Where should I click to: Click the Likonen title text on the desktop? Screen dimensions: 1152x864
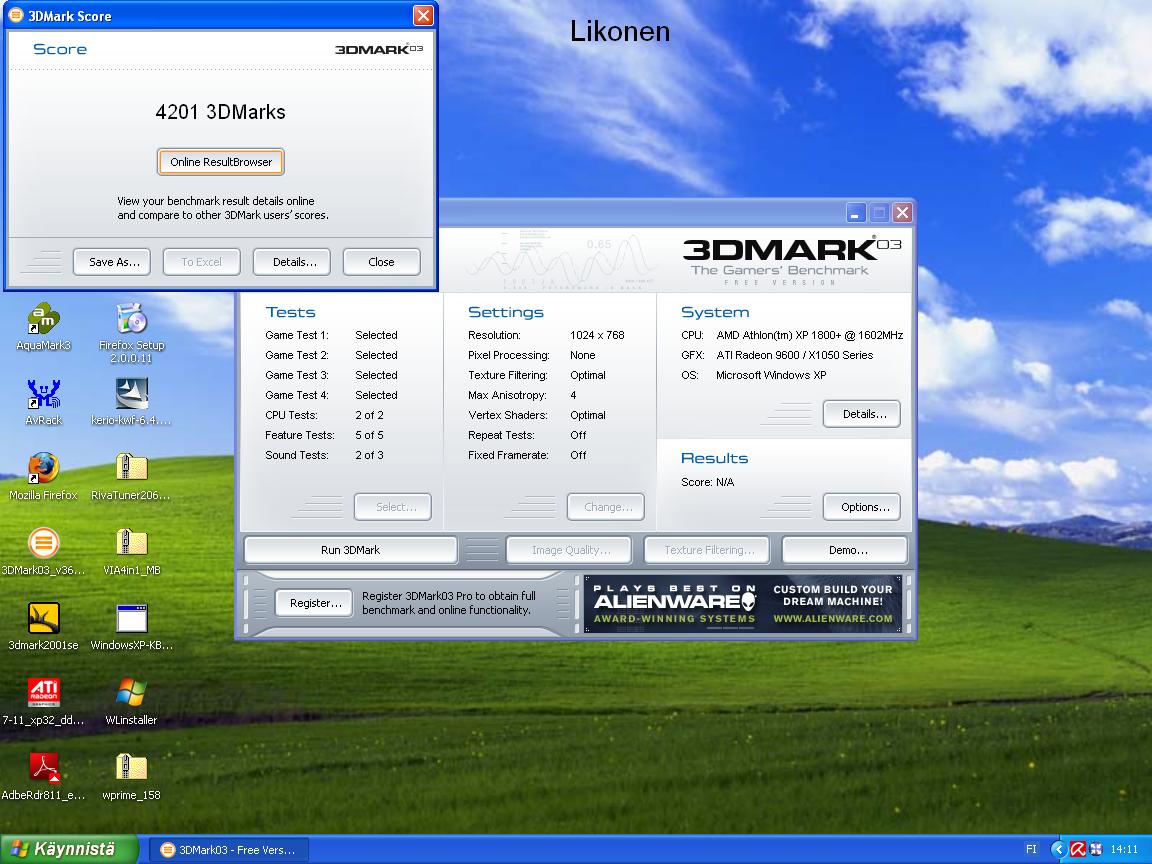pyautogui.click(x=620, y=32)
